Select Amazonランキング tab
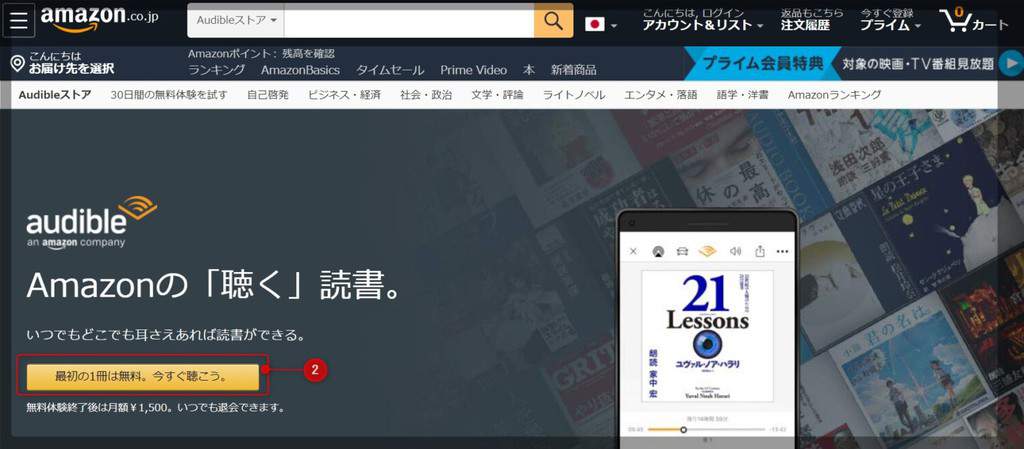1024x449 pixels. pyautogui.click(x=834, y=95)
